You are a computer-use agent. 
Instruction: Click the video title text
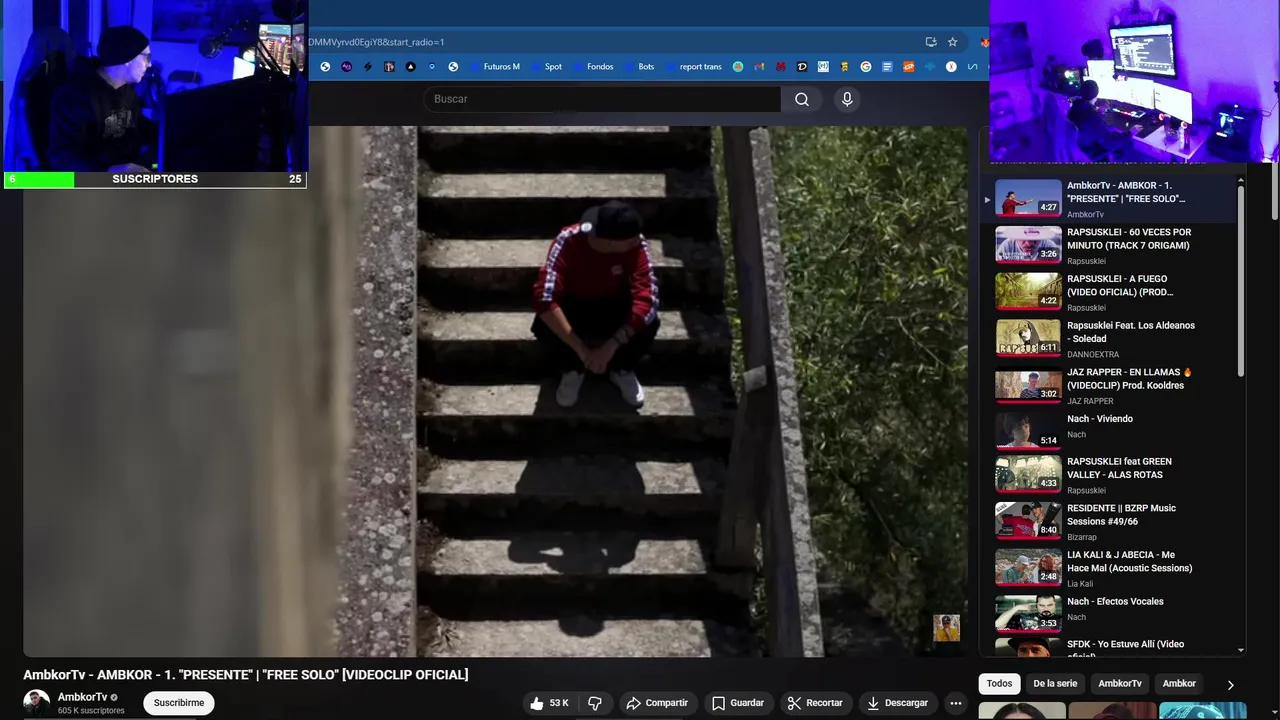coord(246,675)
